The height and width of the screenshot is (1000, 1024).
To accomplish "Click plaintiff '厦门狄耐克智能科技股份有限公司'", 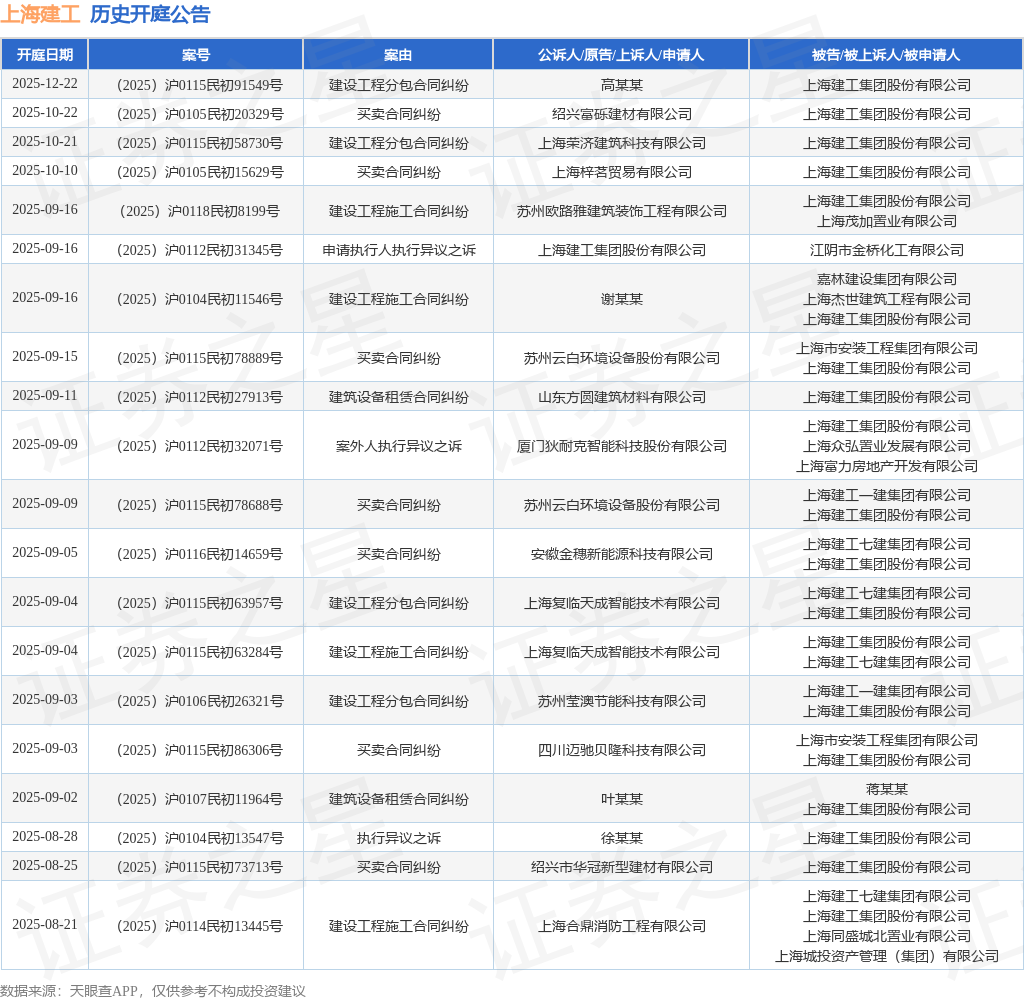I will [622, 446].
